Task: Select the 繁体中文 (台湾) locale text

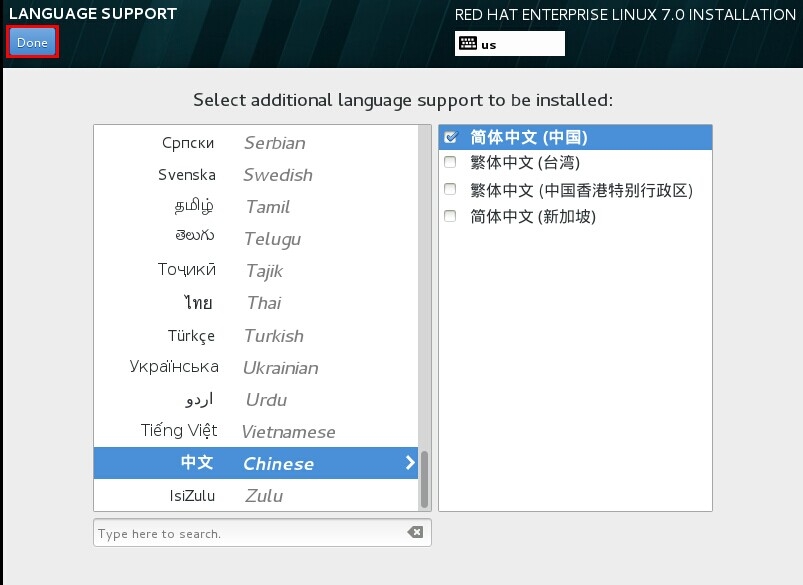Action: point(525,163)
